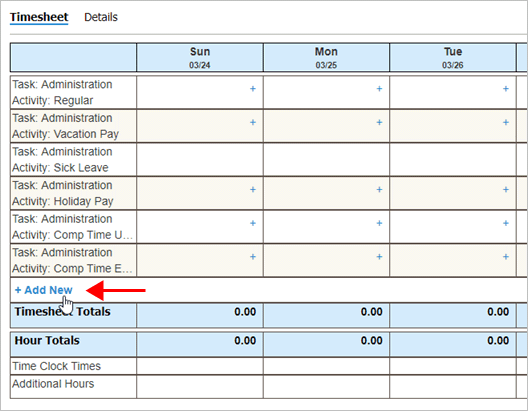Viewport: 528px width, 411px height.
Task: Add Monday hours for Comp Time Used row
Action: pos(379,223)
